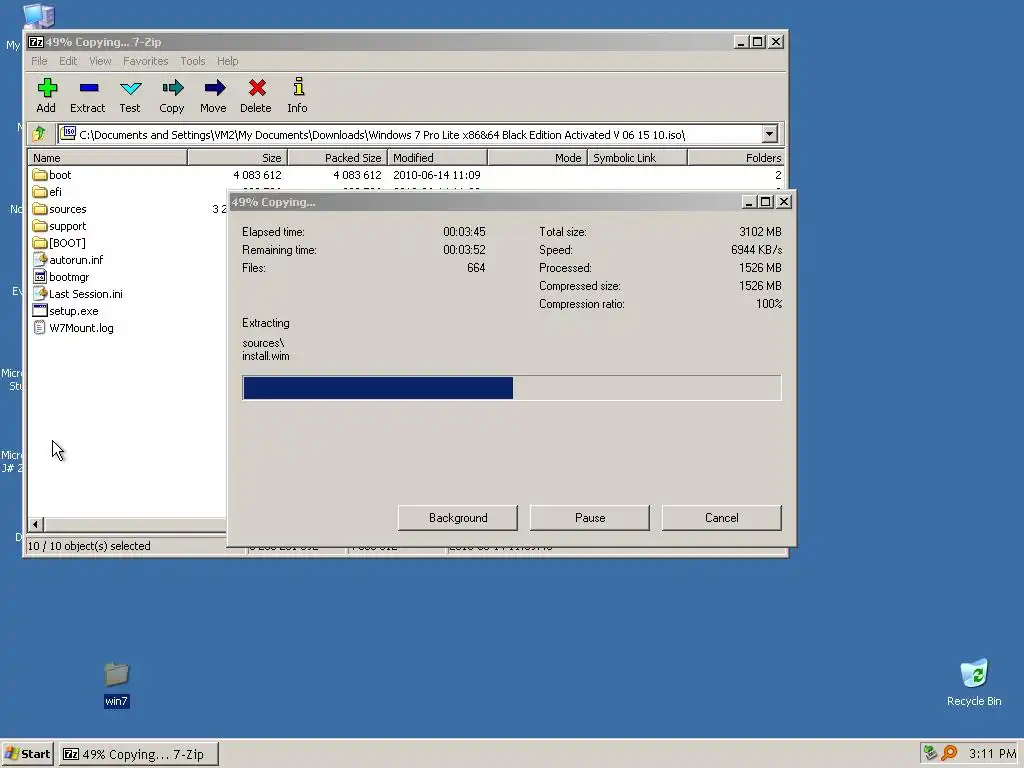This screenshot has height=768, width=1024.
Task: Open the address bar path dropdown
Action: tap(769, 135)
